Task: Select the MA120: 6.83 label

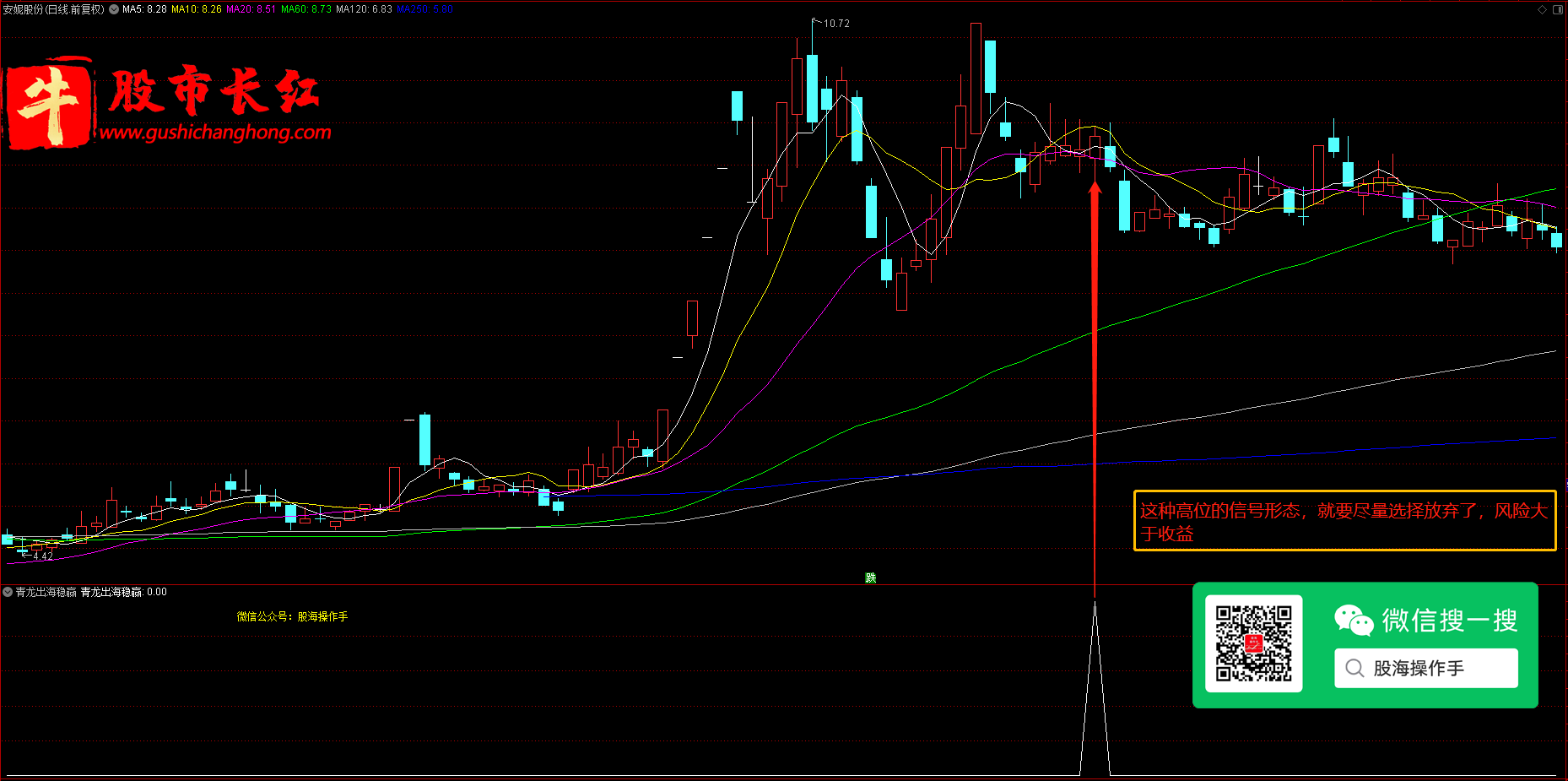Action: (x=364, y=9)
